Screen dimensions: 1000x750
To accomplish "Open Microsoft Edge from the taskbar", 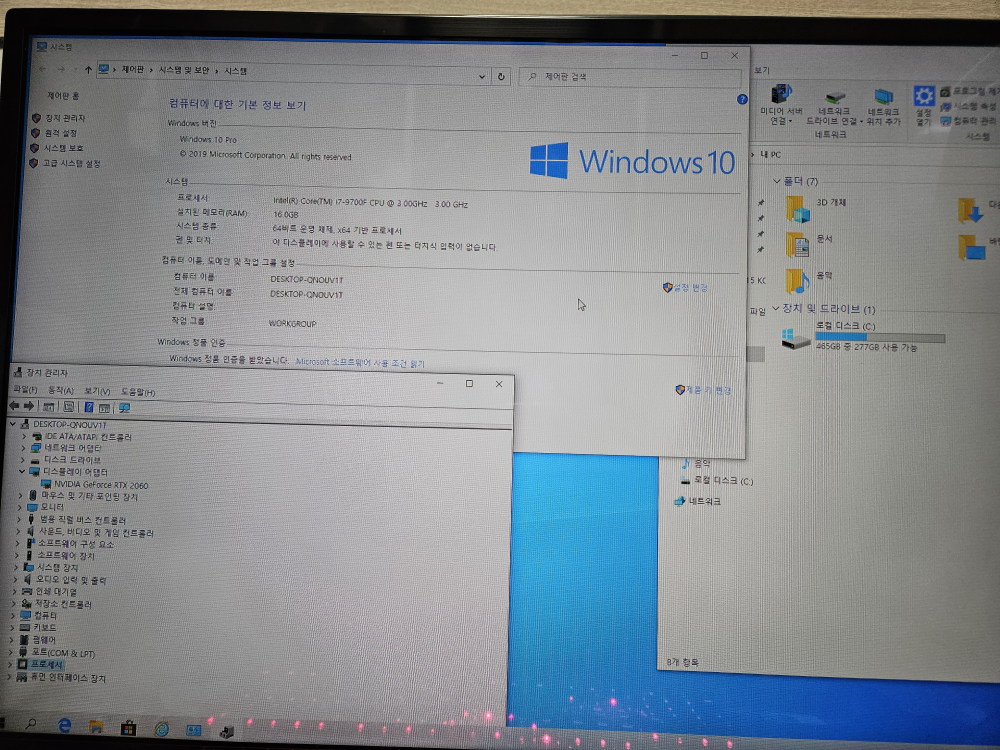I will click(64, 725).
